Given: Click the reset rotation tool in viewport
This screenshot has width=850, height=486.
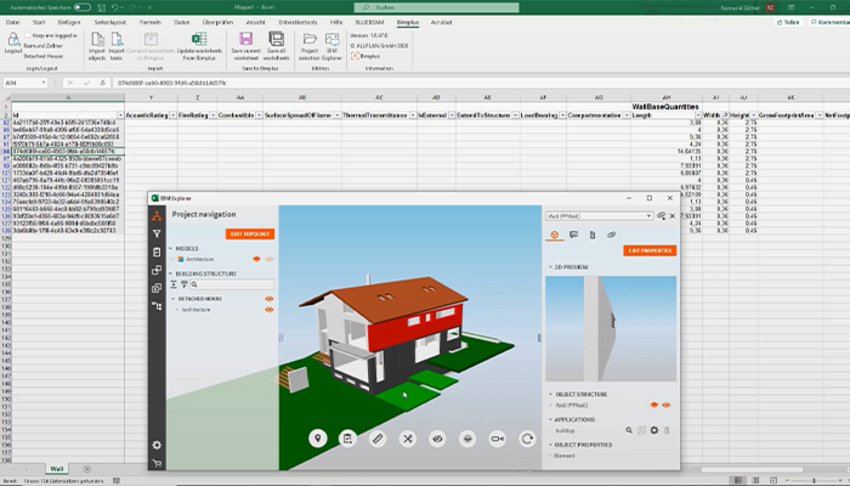Looking at the screenshot, I should click(x=527, y=438).
